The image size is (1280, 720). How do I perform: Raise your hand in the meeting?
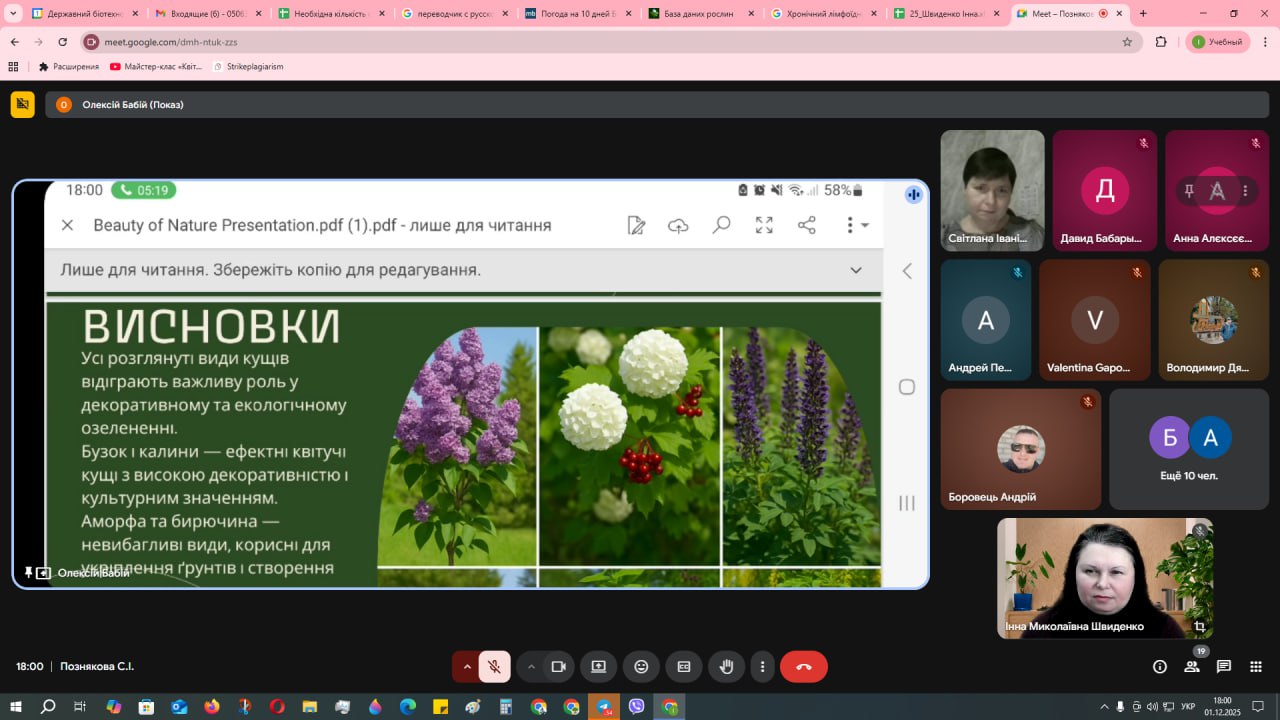tap(727, 666)
